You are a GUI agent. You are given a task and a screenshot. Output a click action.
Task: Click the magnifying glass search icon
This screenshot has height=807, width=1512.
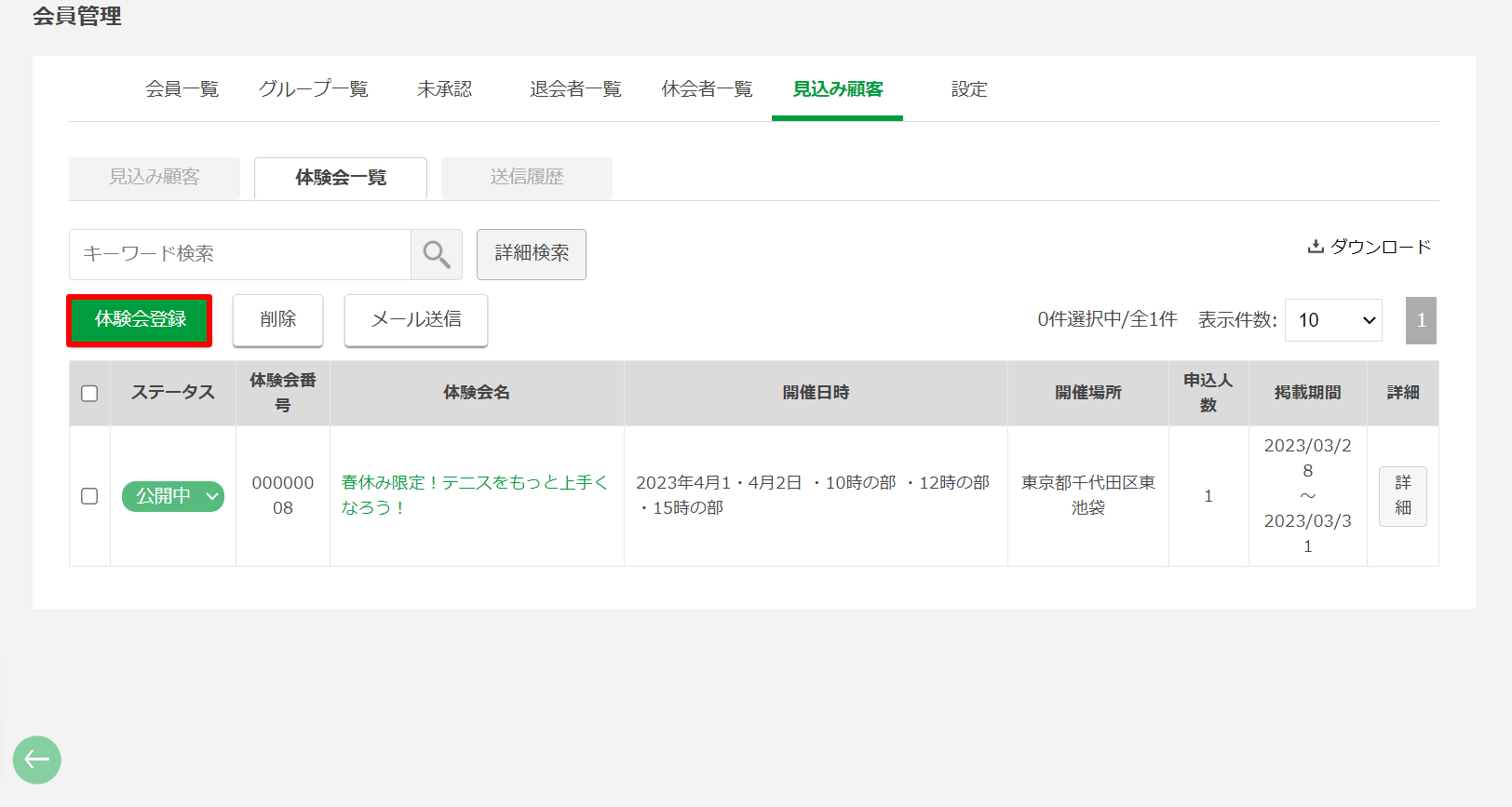tap(437, 254)
